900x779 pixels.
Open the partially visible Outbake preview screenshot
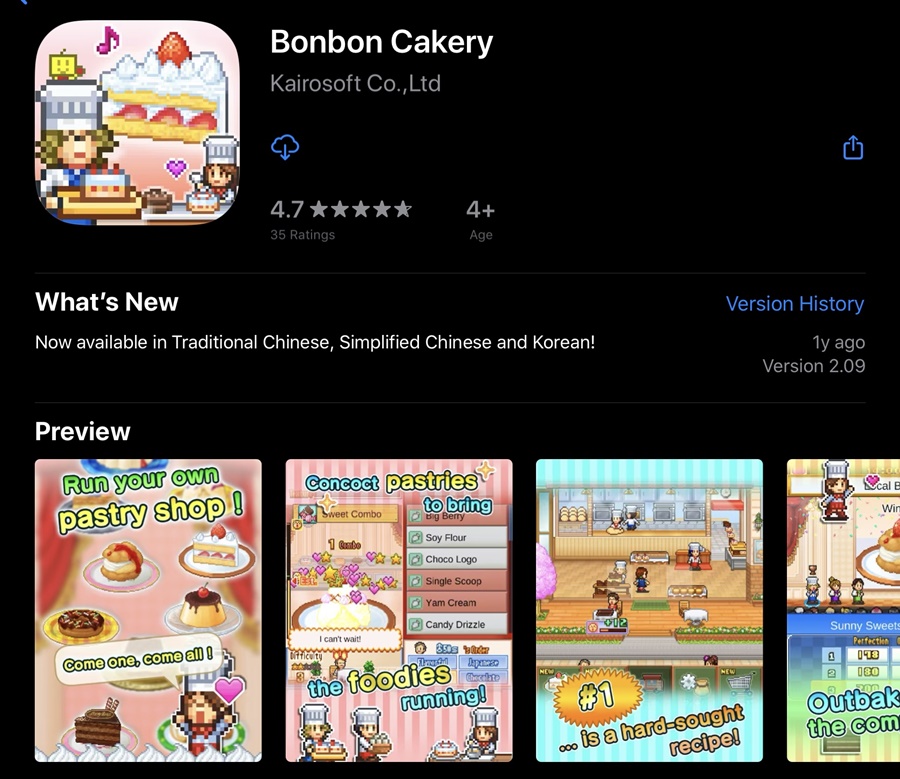(x=843, y=610)
